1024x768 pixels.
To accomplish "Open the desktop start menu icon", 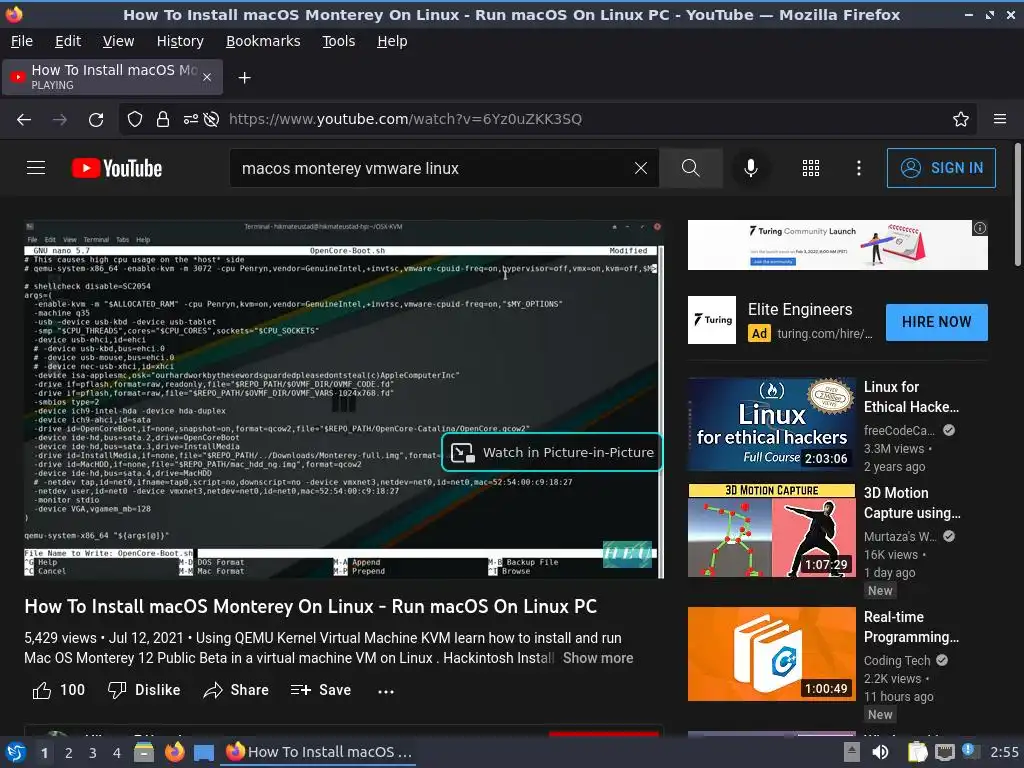I will pos(16,752).
